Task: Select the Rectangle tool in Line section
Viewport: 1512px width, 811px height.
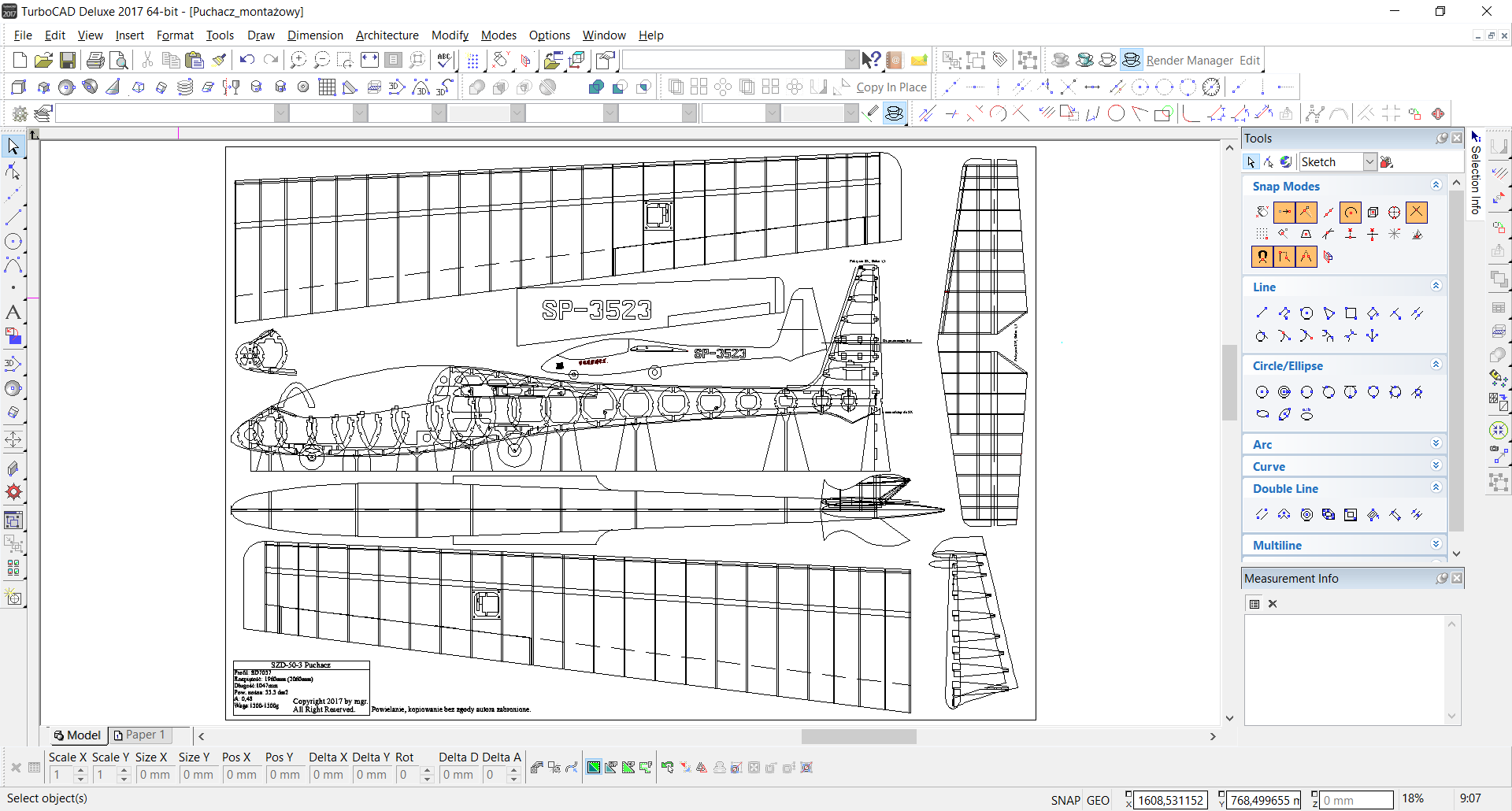Action: point(1351,313)
